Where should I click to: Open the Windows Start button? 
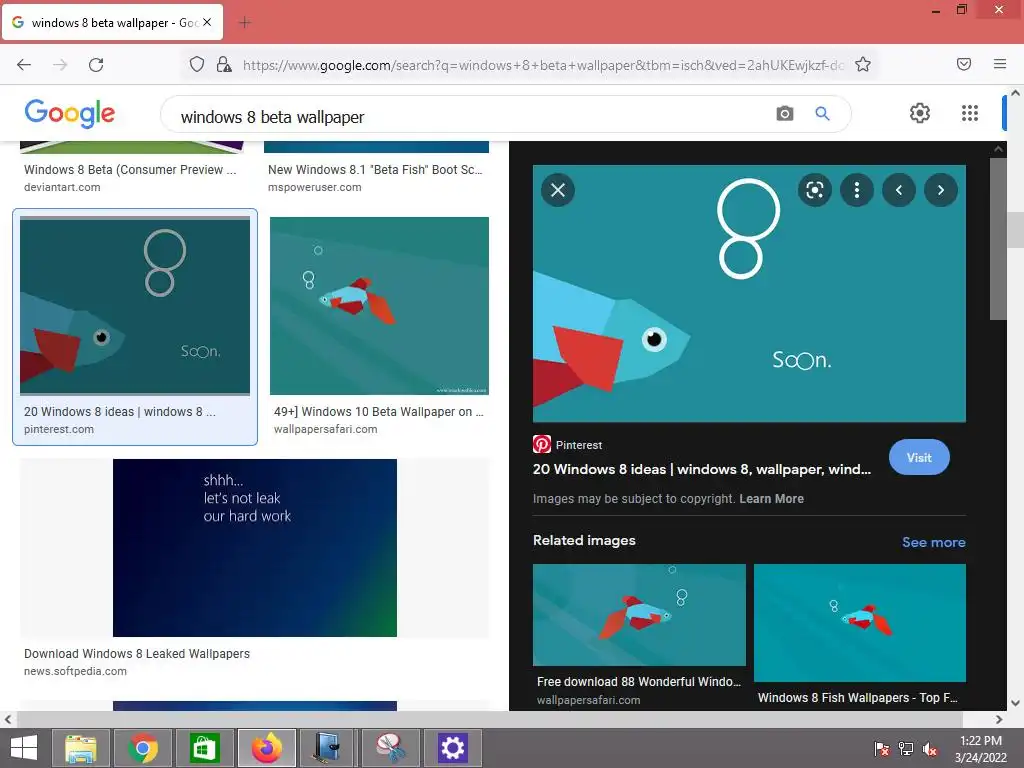tap(24, 748)
